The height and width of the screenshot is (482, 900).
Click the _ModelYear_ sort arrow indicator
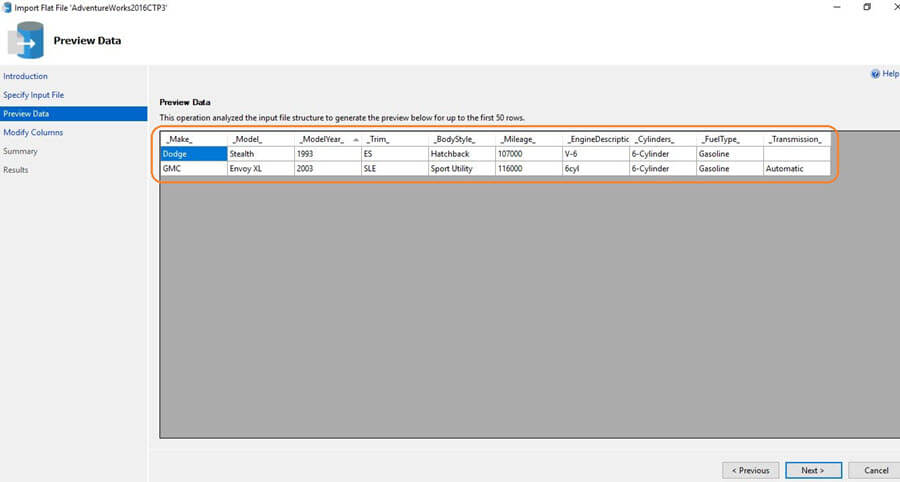pos(356,139)
